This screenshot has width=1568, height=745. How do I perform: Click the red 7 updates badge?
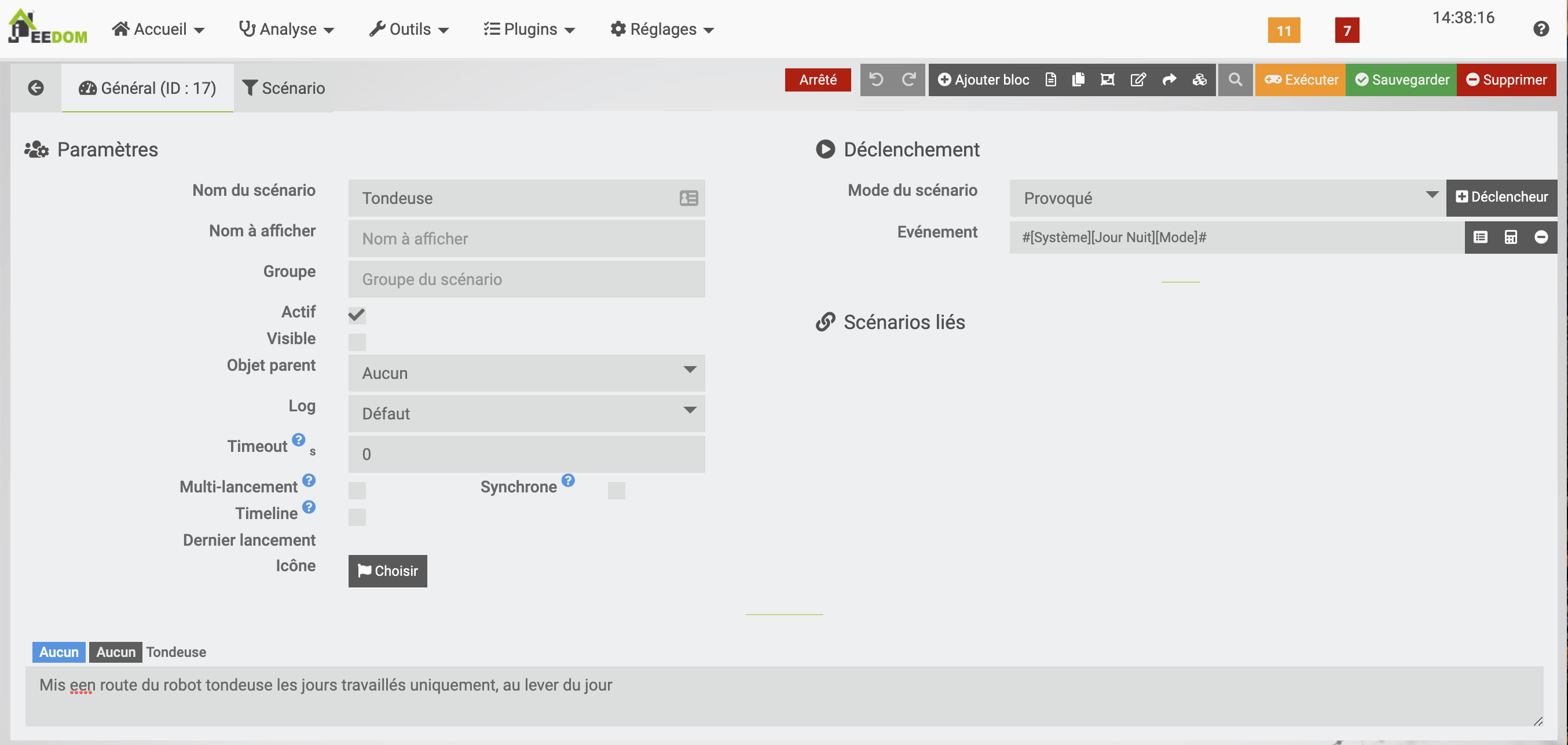pos(1346,30)
